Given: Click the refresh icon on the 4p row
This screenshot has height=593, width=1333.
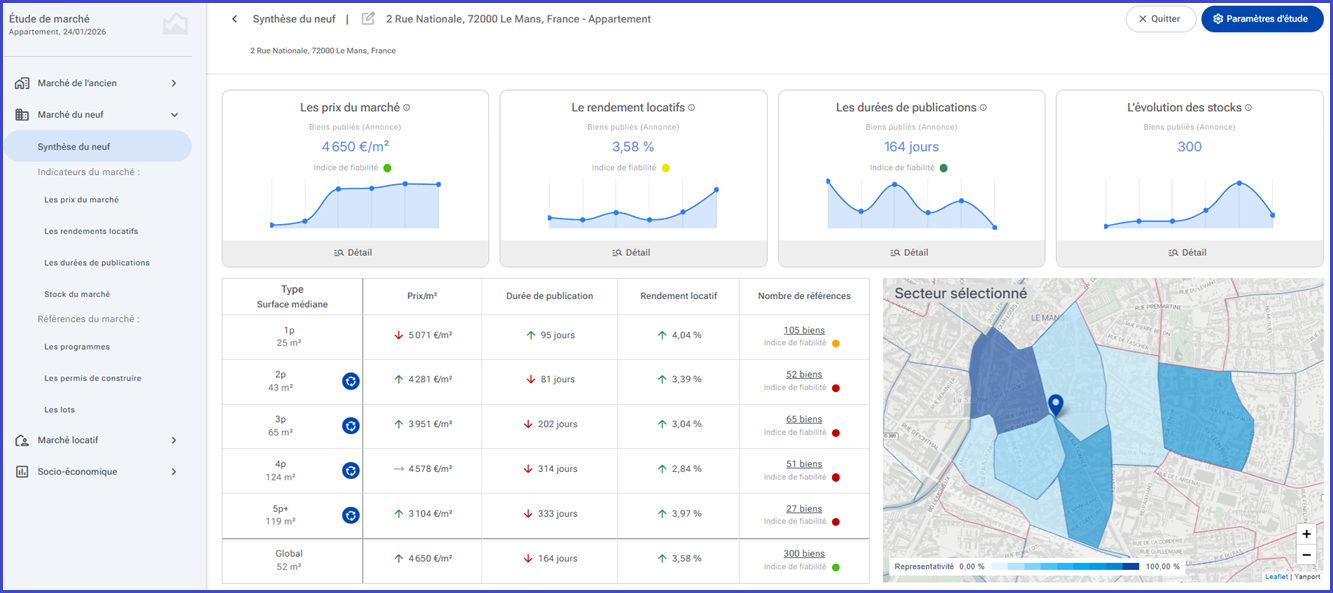Looking at the screenshot, I should (351, 470).
